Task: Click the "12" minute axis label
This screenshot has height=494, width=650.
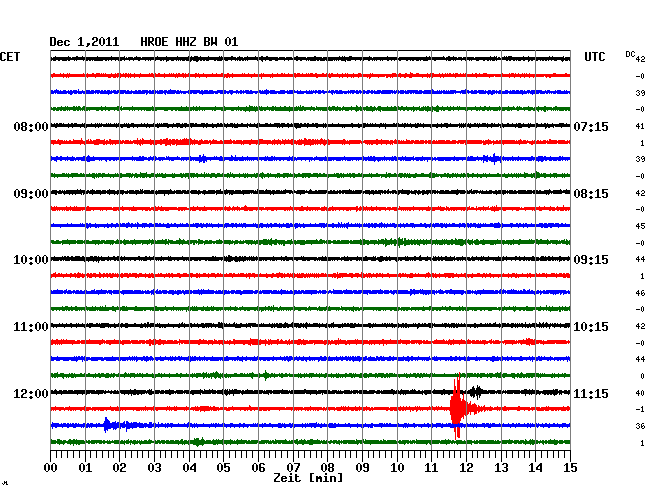Action: point(466,468)
